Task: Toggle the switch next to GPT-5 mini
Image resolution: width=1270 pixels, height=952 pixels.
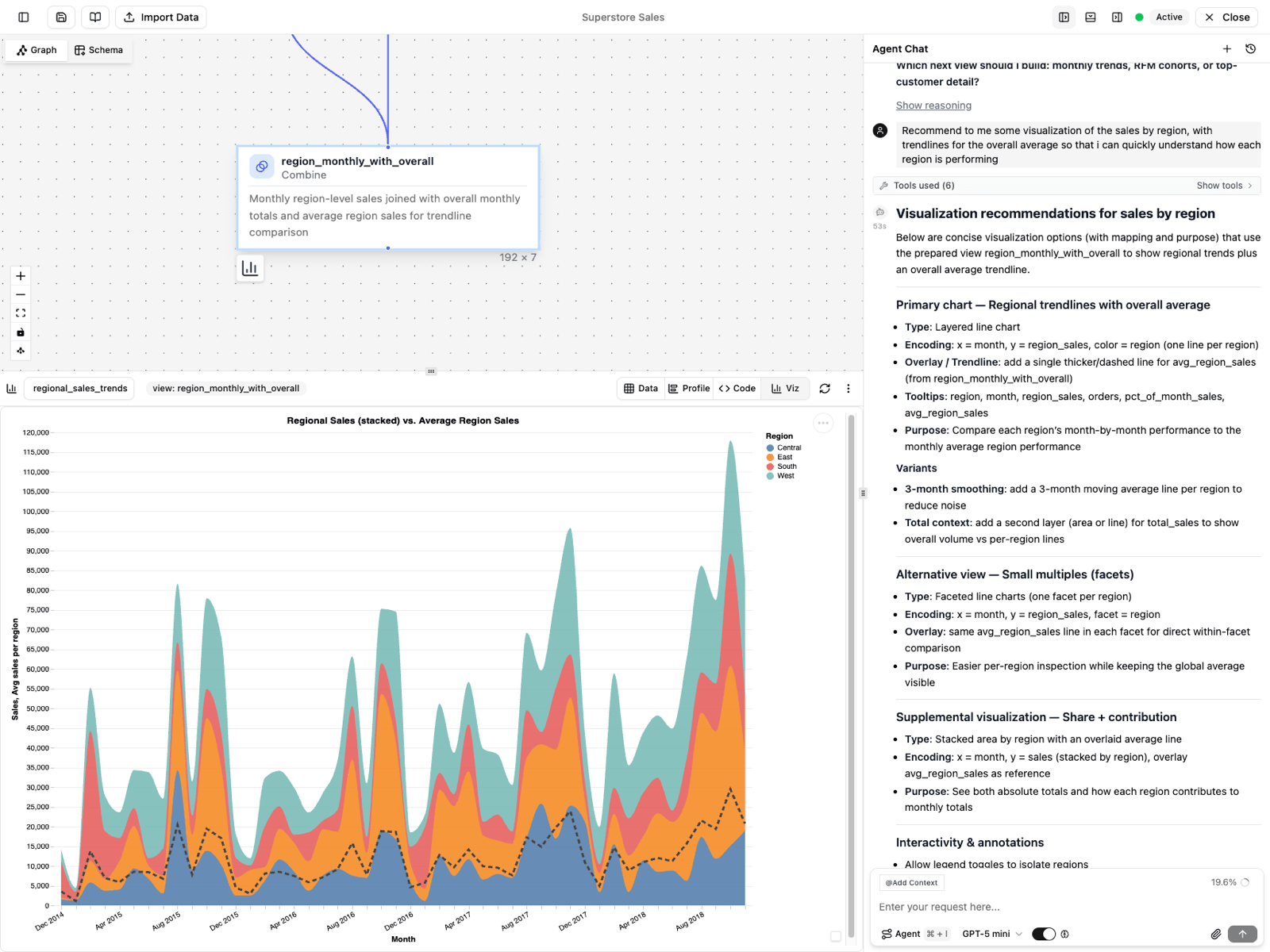Action: (x=1043, y=934)
